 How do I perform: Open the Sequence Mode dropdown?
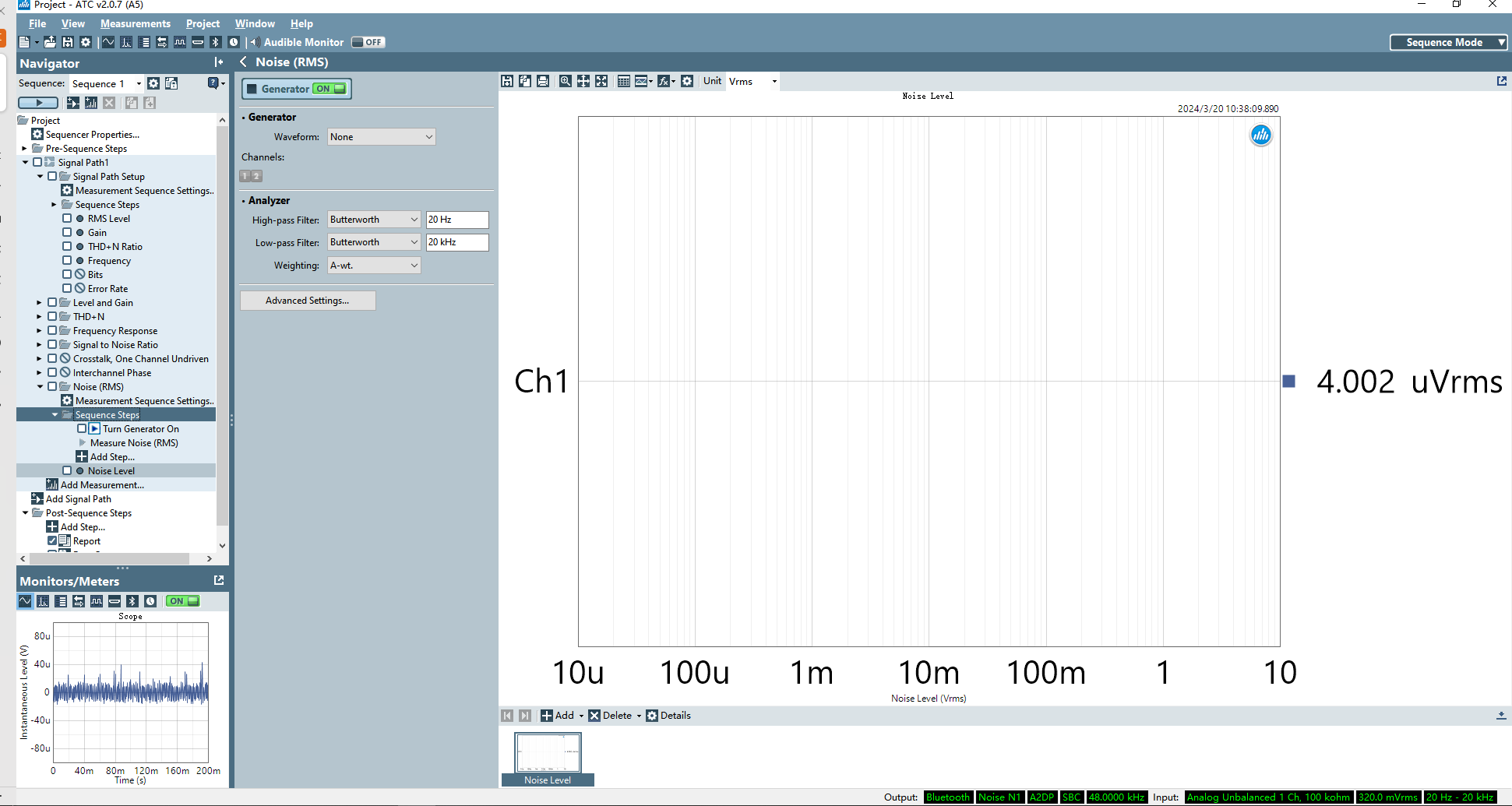pyautogui.click(x=1449, y=42)
